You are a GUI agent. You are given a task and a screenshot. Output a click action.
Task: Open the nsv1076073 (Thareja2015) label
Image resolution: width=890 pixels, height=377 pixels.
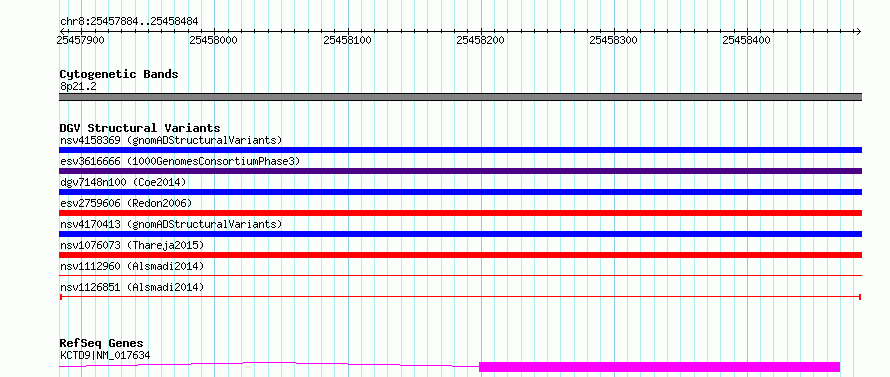point(132,245)
